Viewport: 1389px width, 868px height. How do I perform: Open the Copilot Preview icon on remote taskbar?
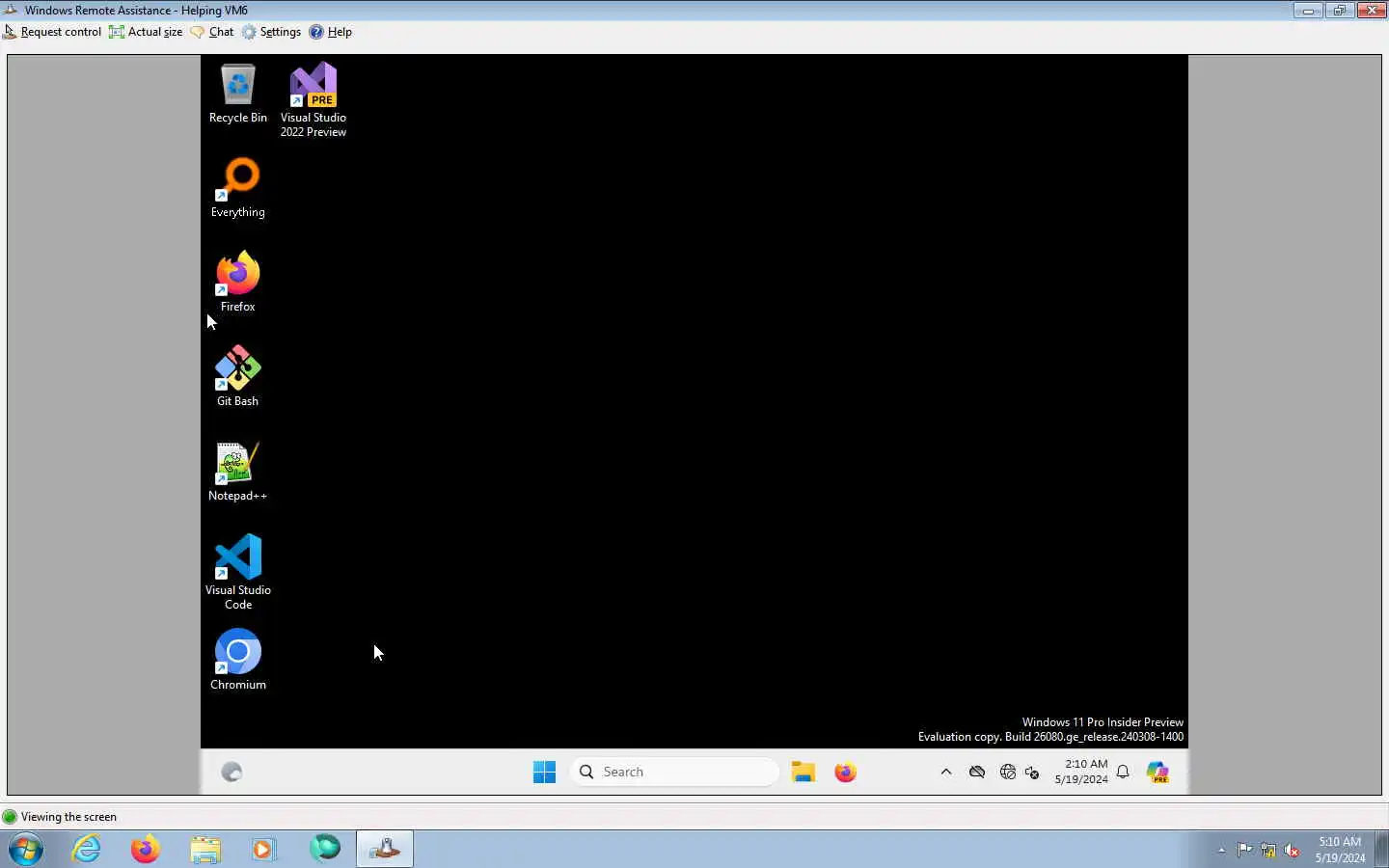tap(1157, 772)
